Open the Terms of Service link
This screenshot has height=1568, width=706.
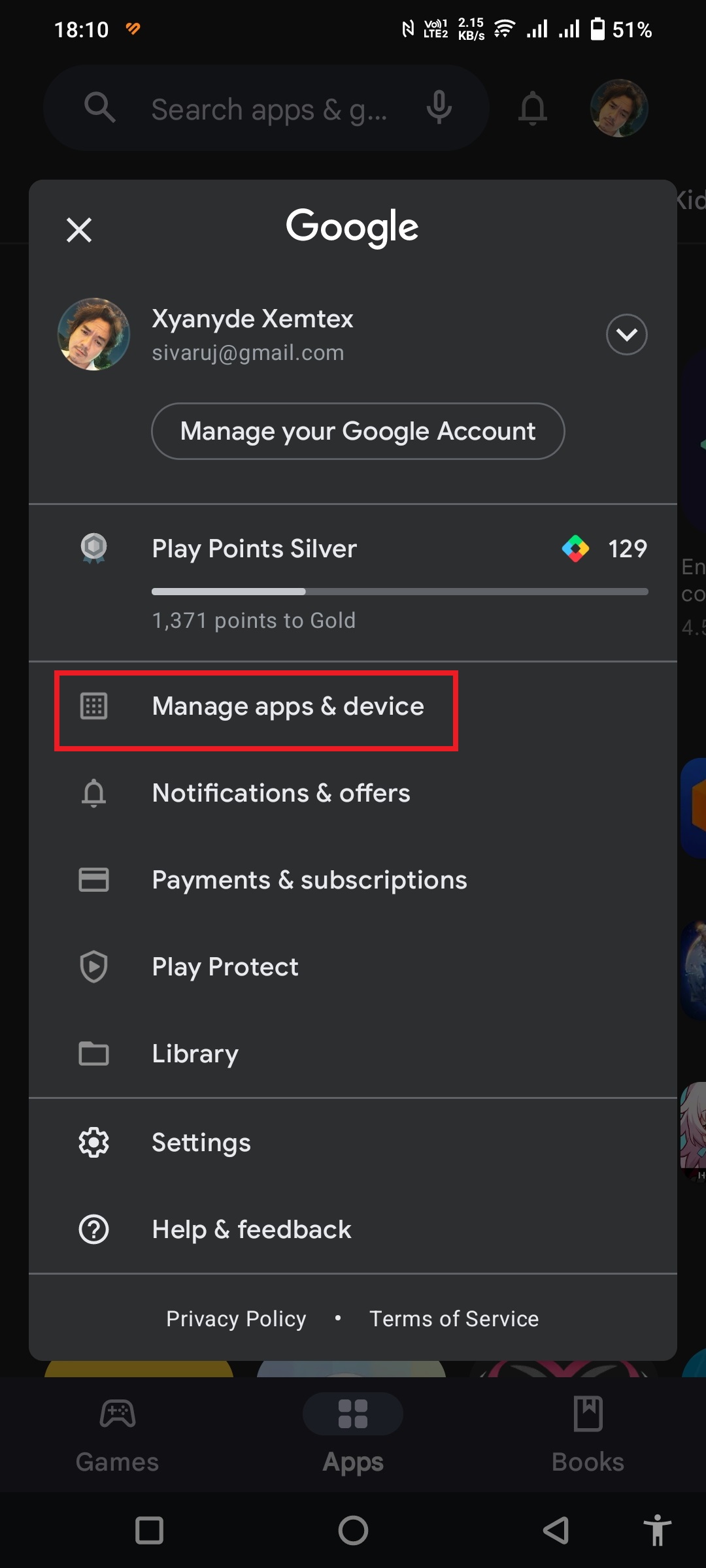pos(454,1318)
